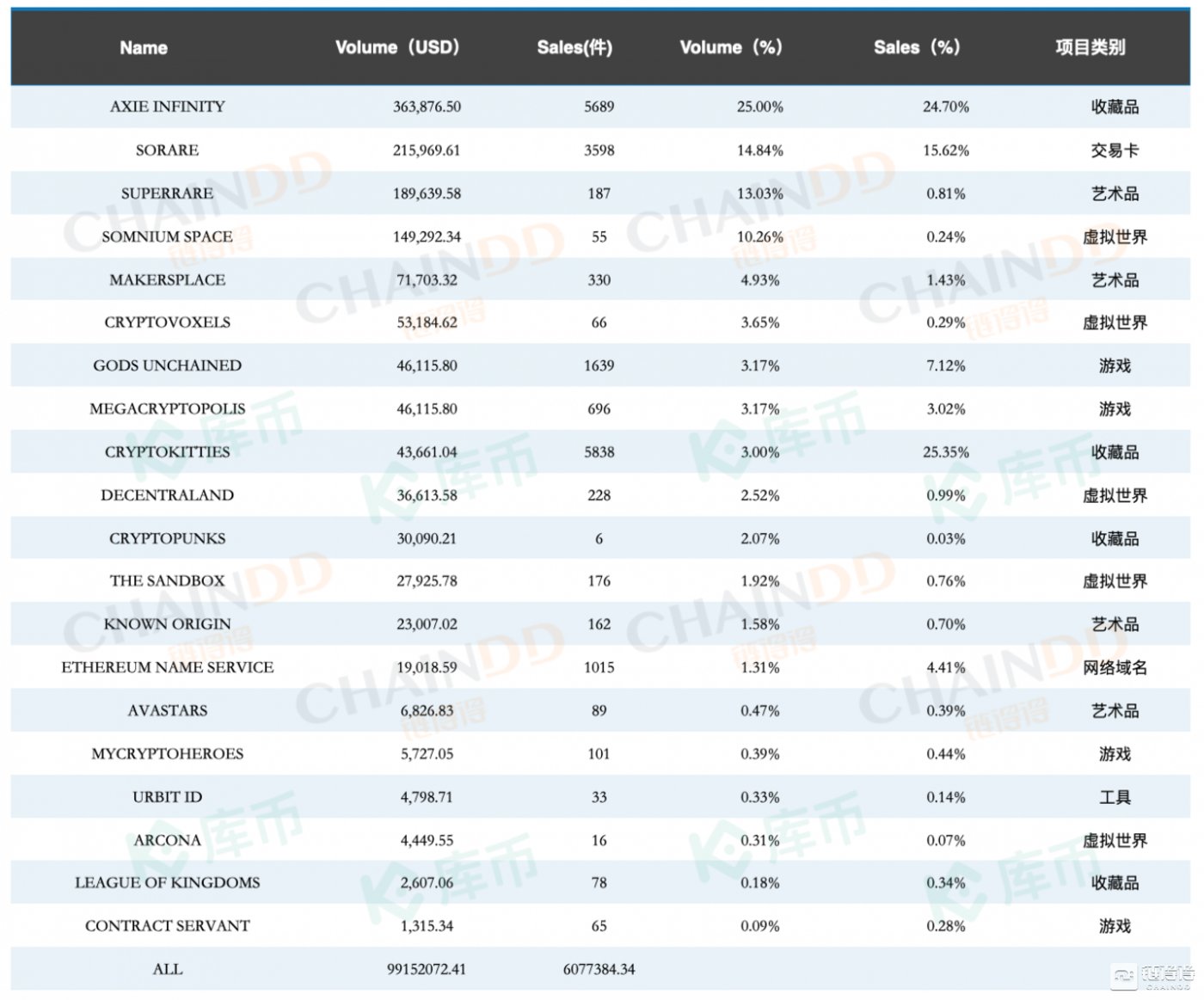Click the Name column header
The image size is (1204, 1000).
(144, 48)
